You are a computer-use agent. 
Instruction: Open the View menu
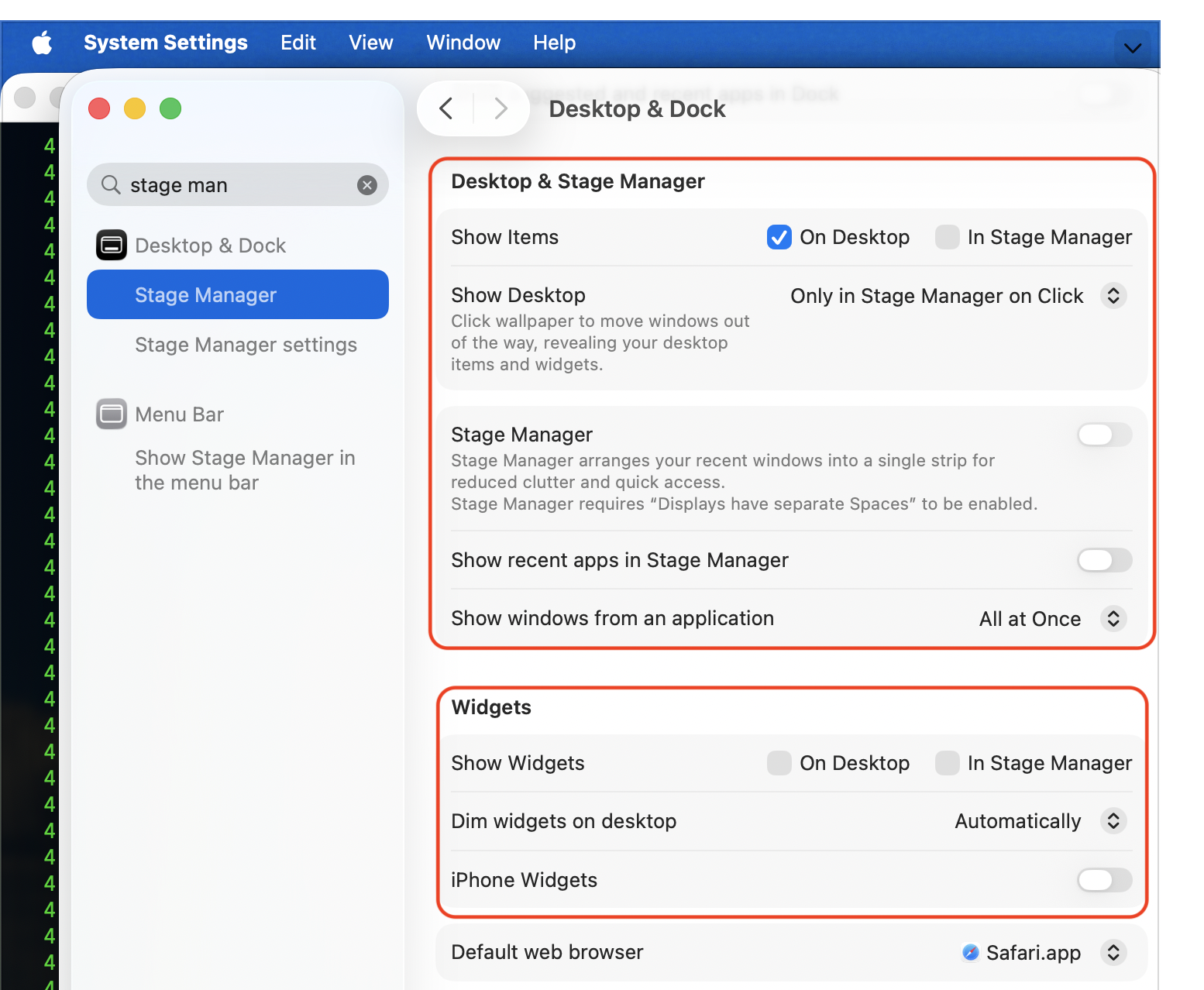[x=370, y=43]
